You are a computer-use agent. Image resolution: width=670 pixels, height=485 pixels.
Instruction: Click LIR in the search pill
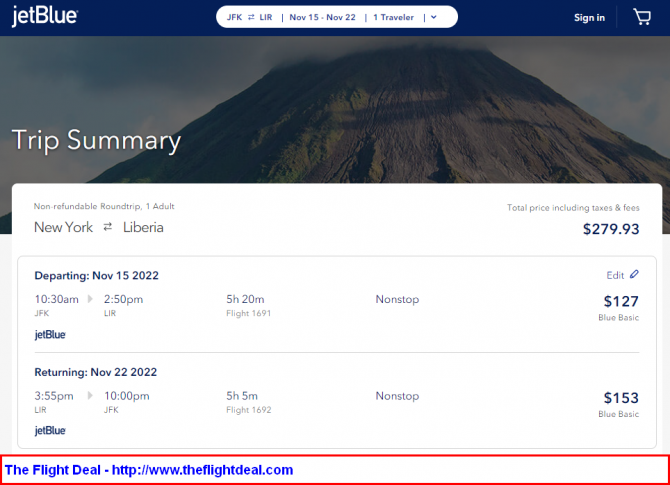pos(266,17)
